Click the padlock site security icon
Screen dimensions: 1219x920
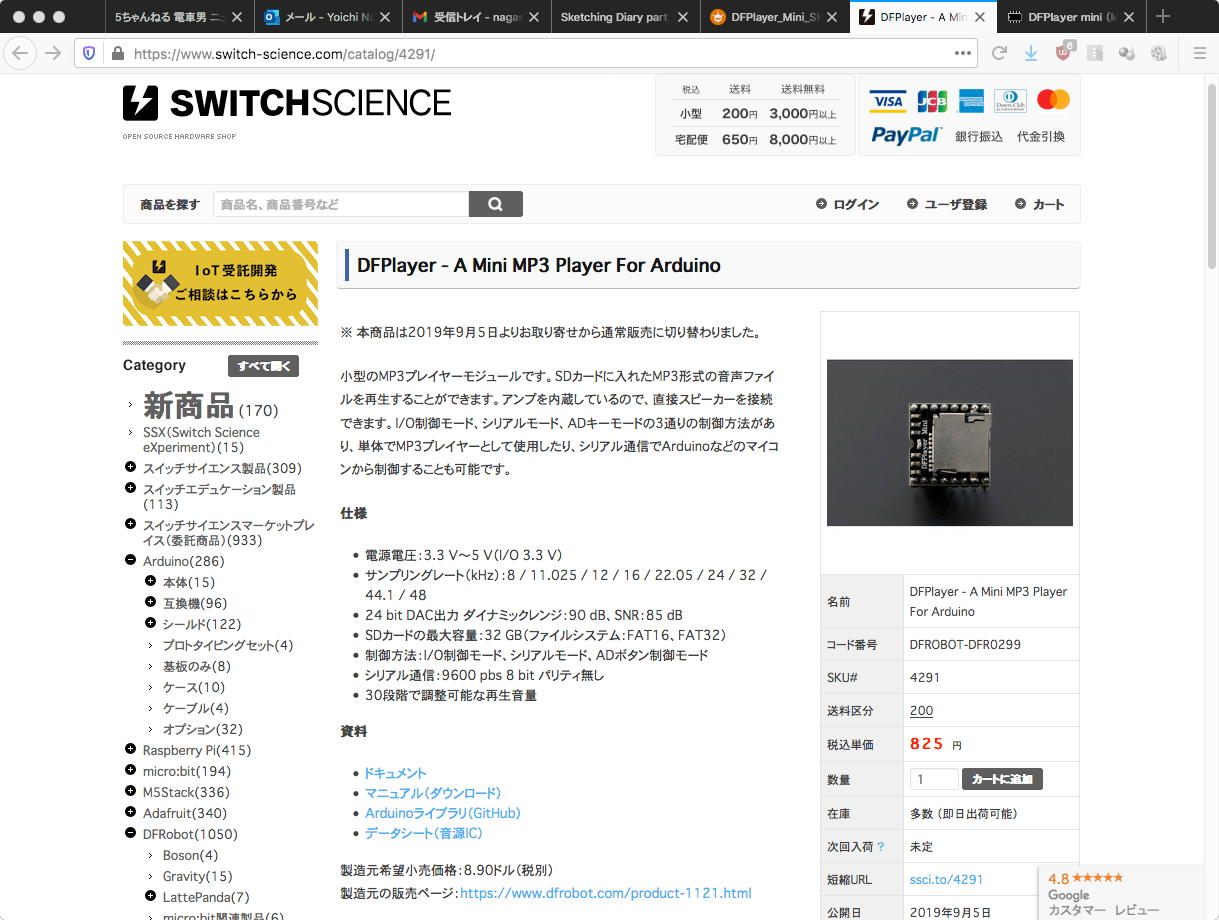coord(117,53)
